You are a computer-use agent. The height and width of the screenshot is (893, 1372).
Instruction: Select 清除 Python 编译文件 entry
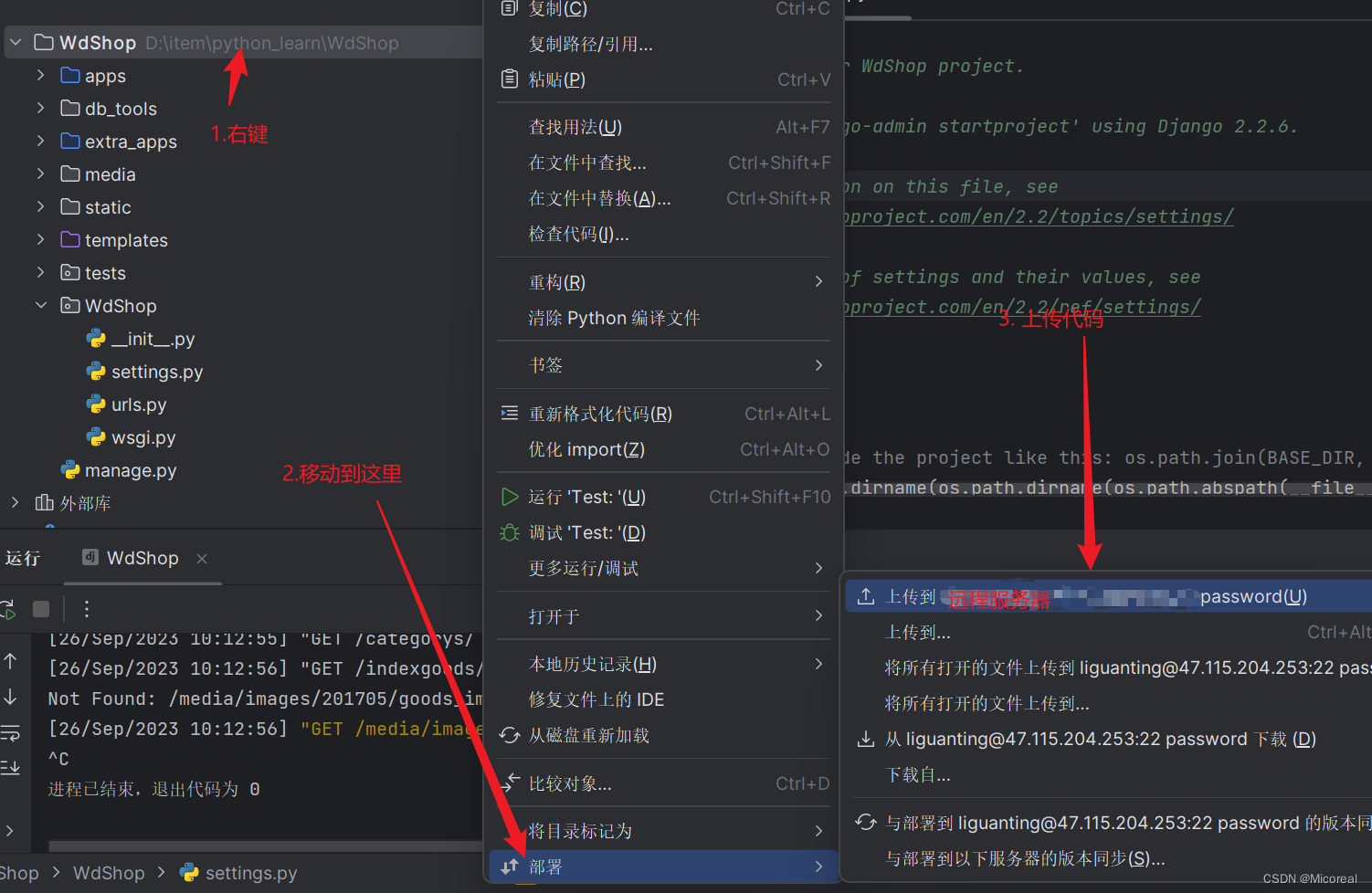point(663,318)
